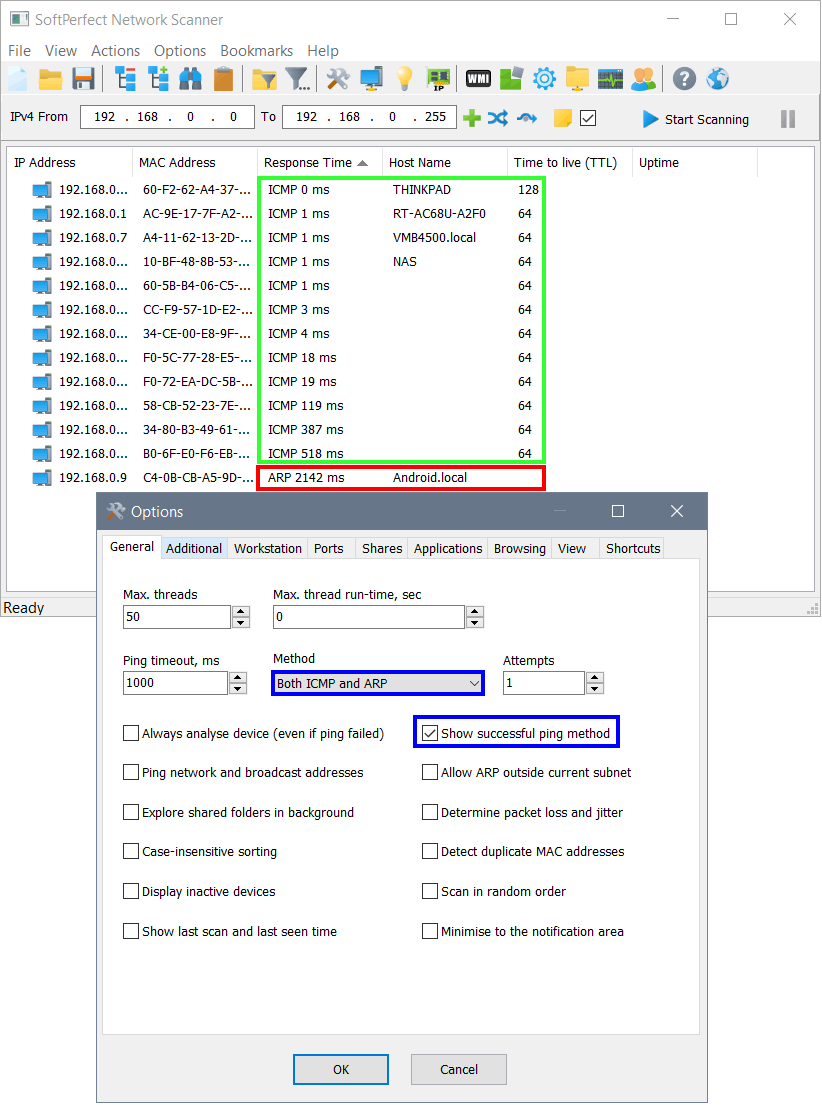Open the File menu
Image resolution: width=822 pixels, height=1105 pixels.
20,51
